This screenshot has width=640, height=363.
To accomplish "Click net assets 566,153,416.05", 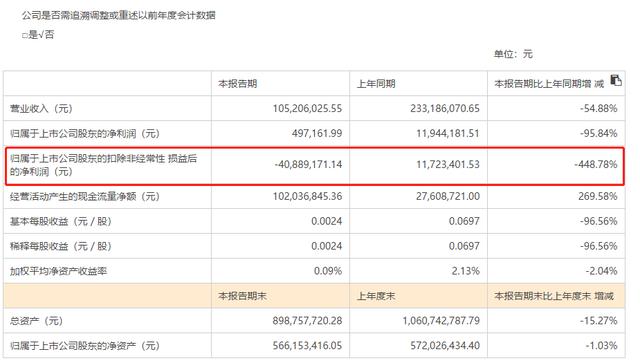I will (307, 346).
